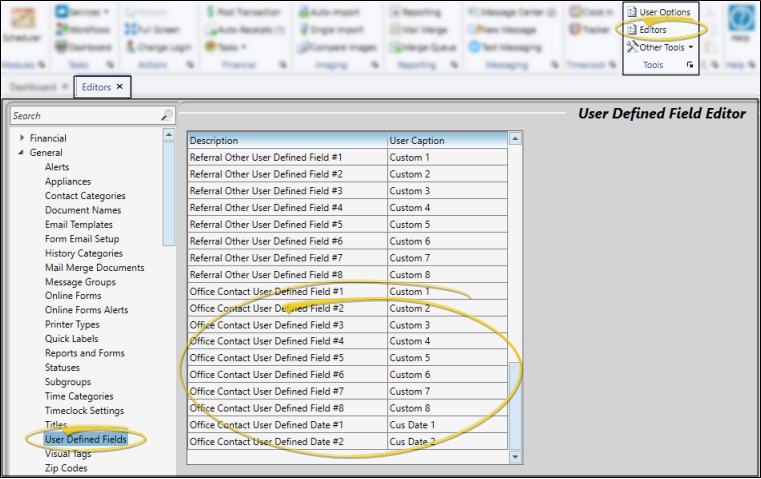Click the search magnifier icon
The width and height of the screenshot is (761, 479).
tap(167, 116)
